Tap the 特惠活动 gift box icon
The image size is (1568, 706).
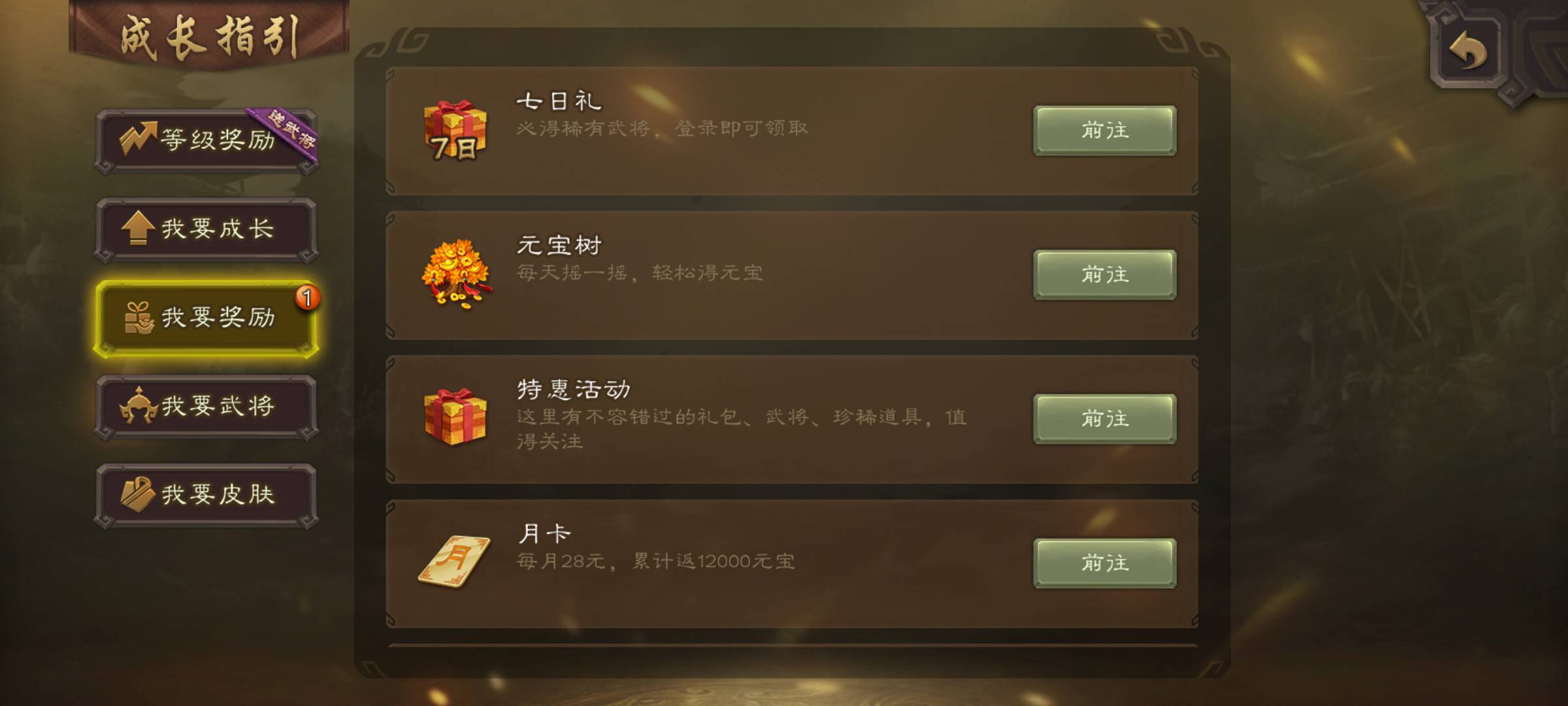point(455,417)
